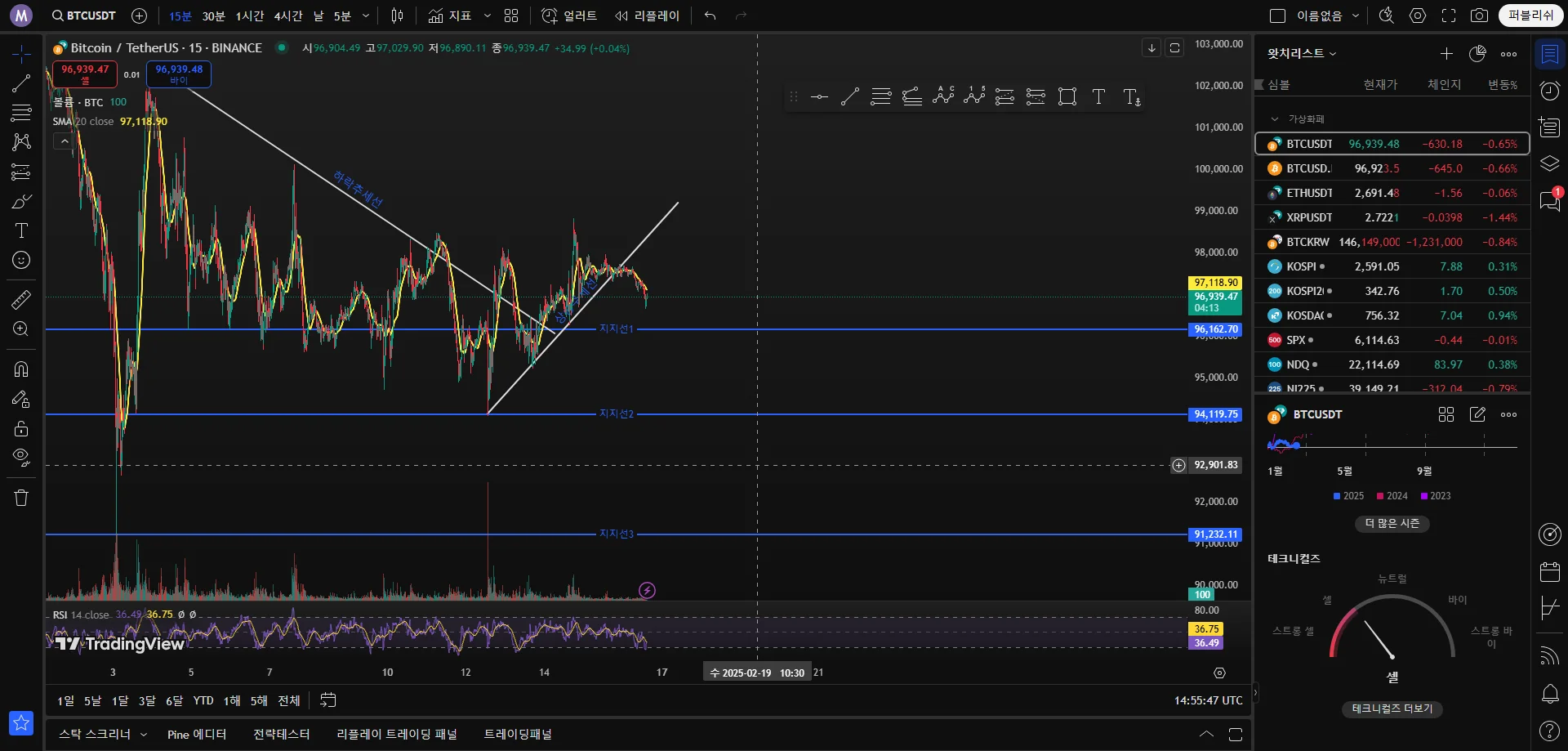
Task: Select the brush drawing tool
Action: click(21, 201)
